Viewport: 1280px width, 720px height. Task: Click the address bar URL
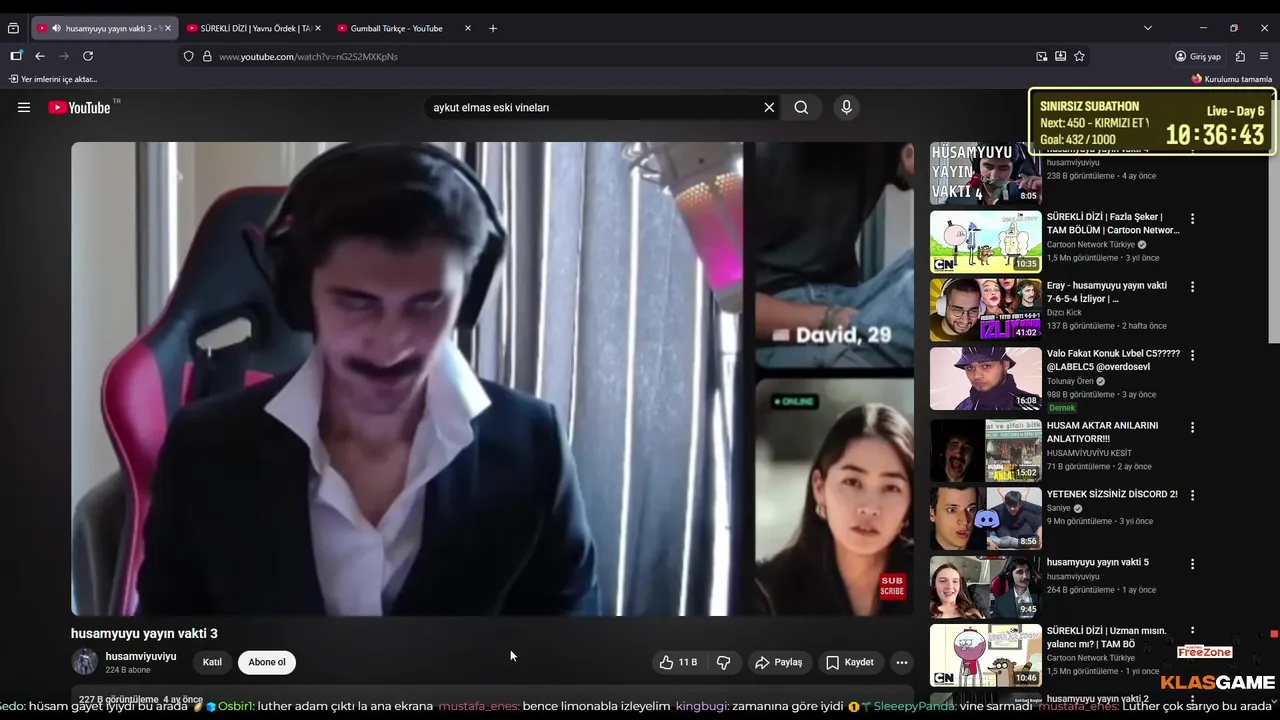(308, 57)
